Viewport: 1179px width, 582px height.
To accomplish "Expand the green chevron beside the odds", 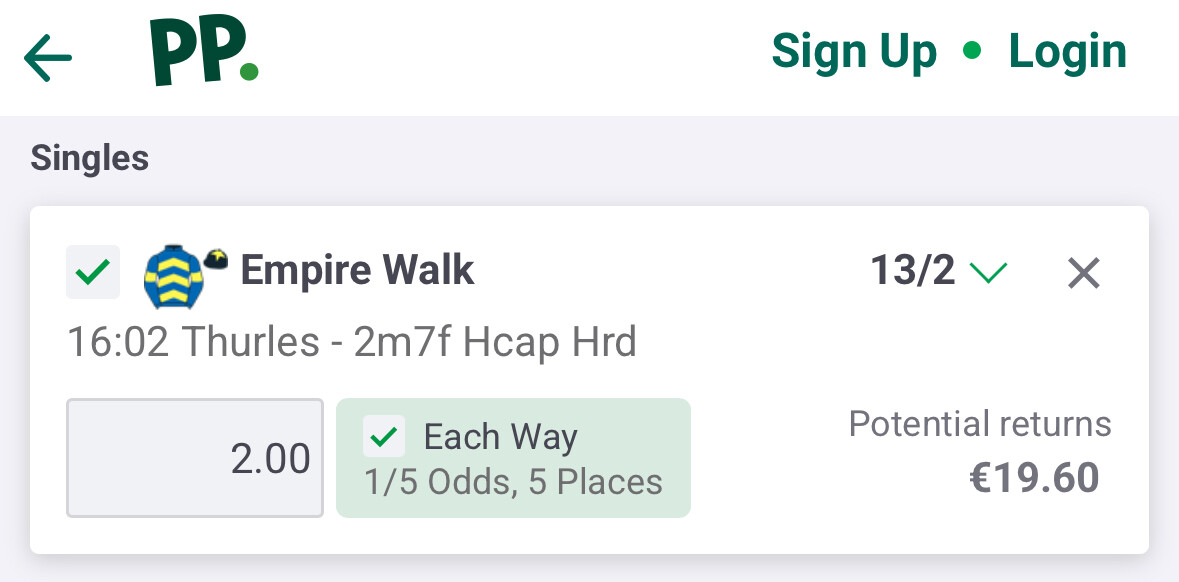I will [988, 272].
